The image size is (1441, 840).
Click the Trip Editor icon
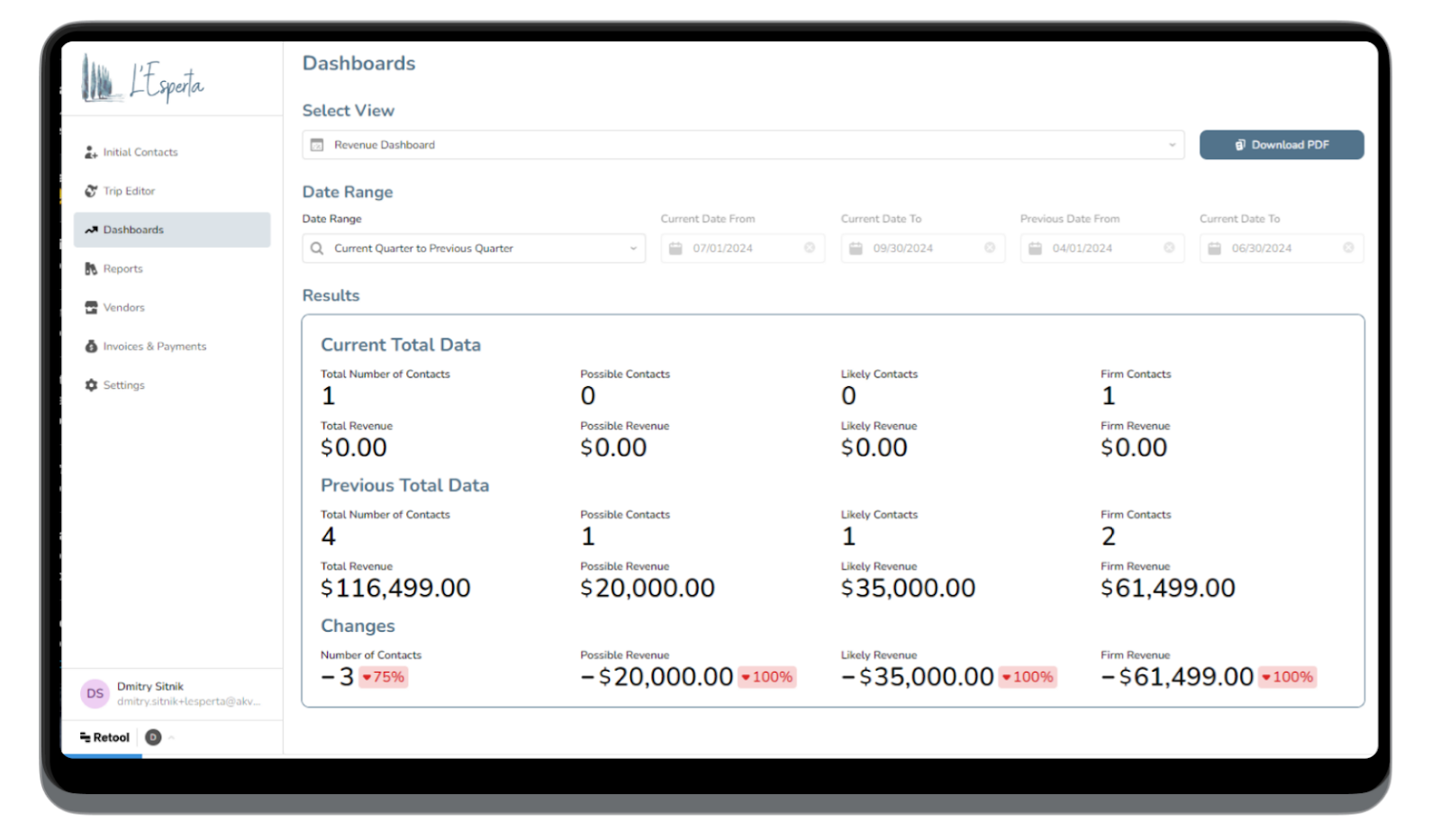[x=91, y=191]
